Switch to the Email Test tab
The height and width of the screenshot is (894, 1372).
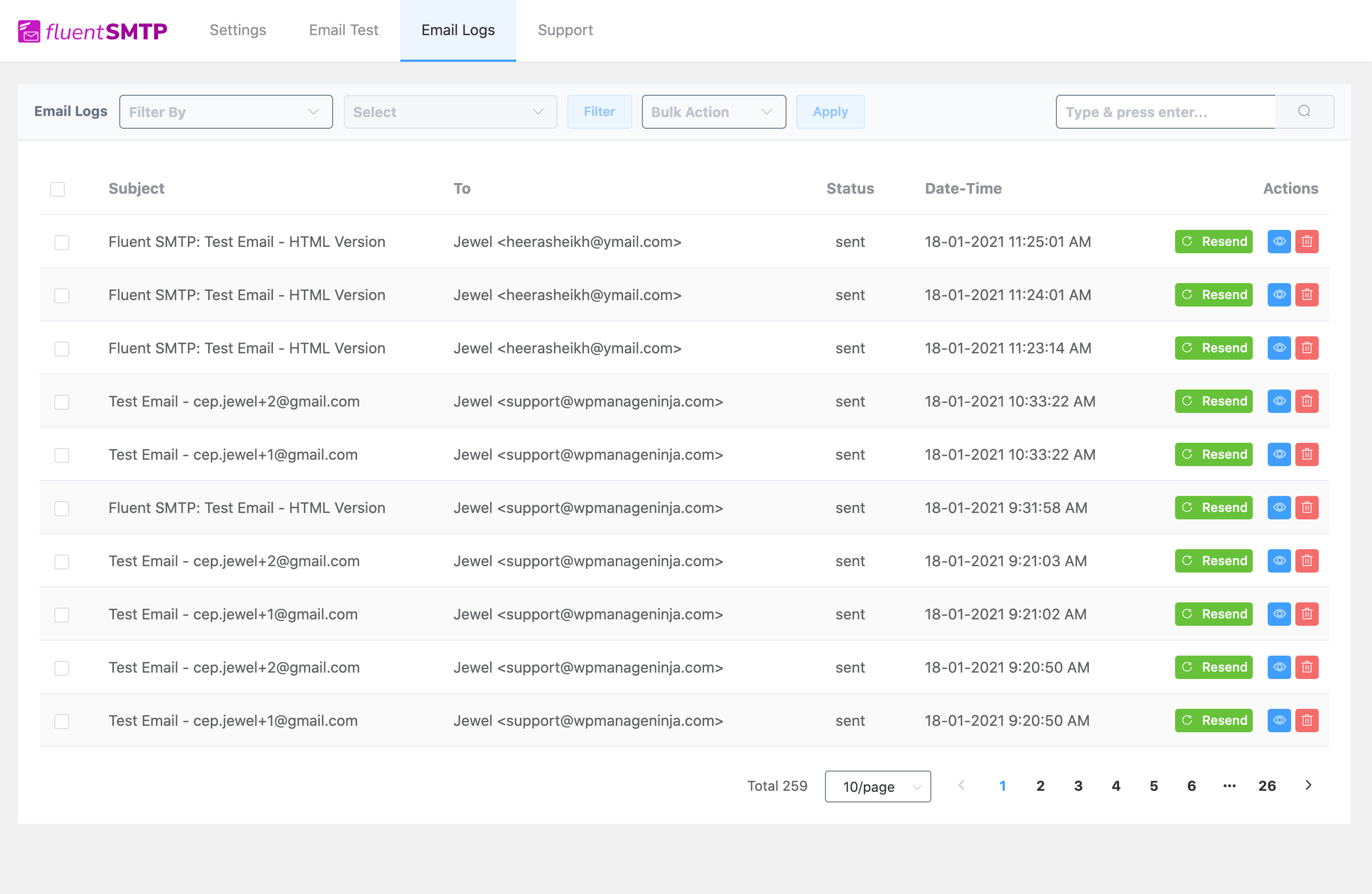343,30
